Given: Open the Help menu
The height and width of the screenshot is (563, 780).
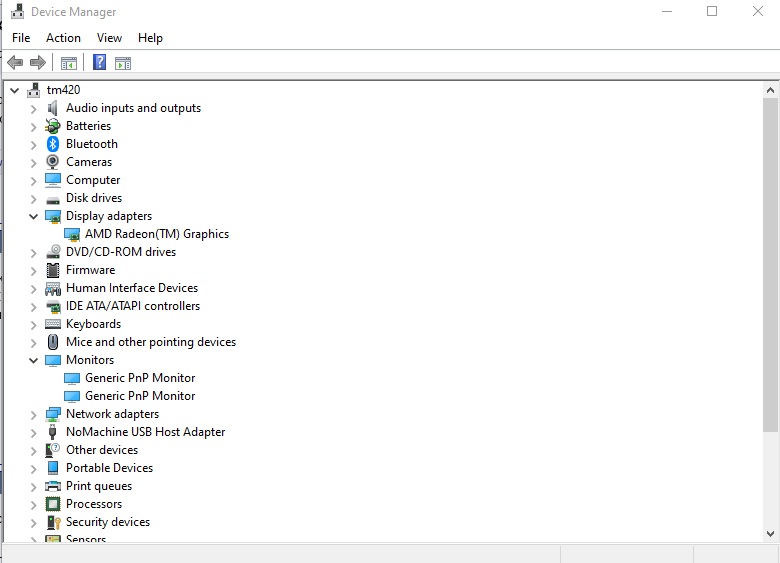Looking at the screenshot, I should pos(150,38).
